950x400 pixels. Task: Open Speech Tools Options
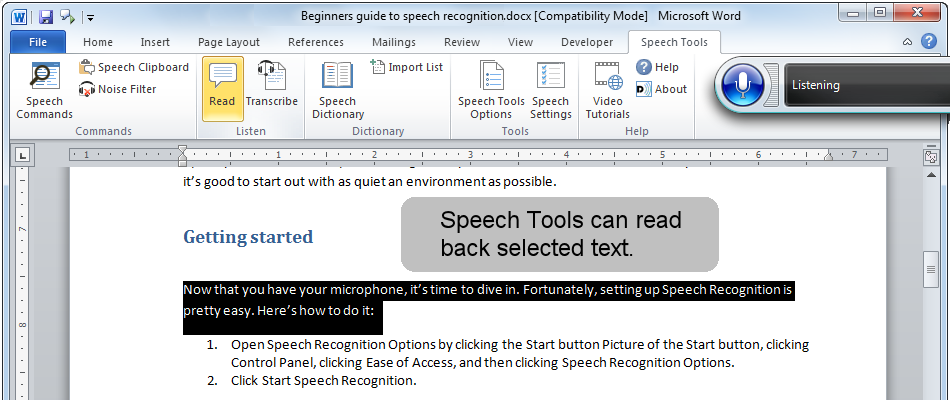[491, 90]
